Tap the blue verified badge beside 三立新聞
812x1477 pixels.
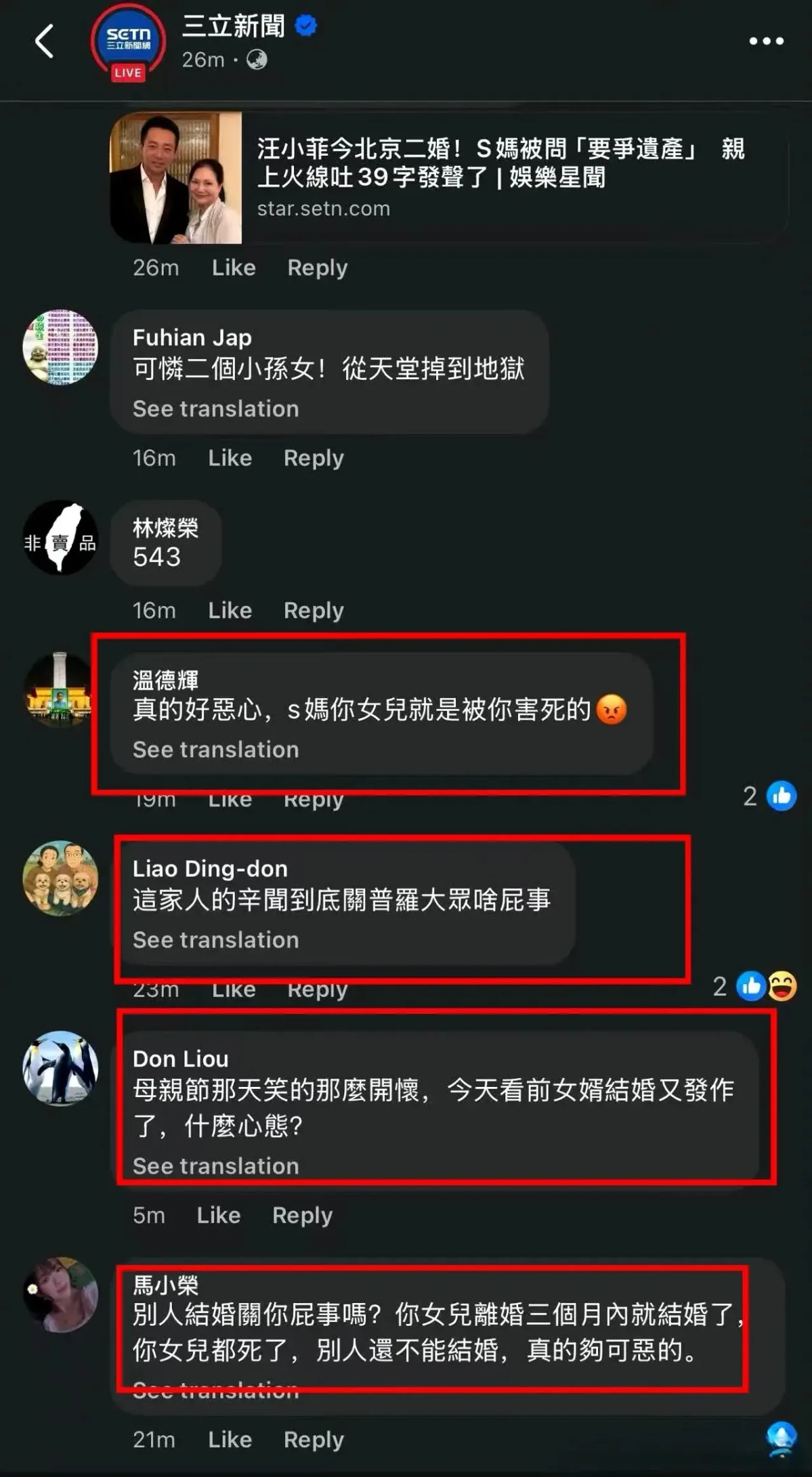pos(306,26)
